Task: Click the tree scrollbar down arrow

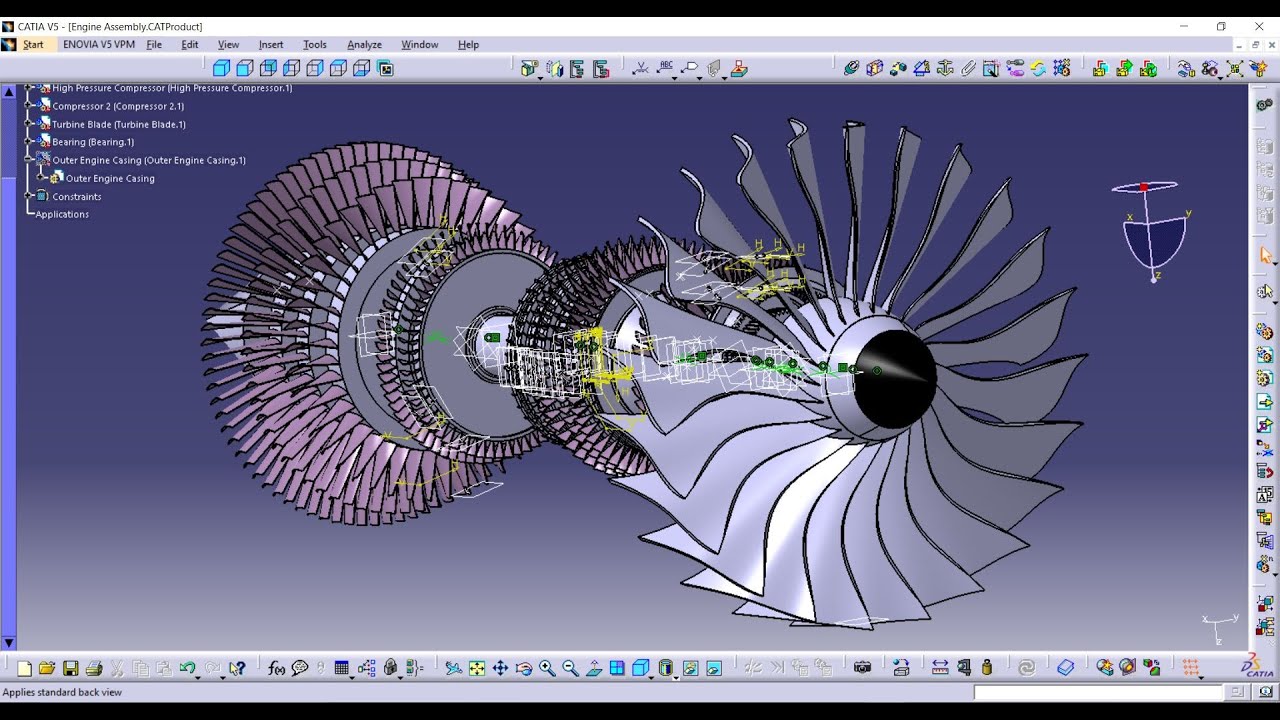Action: 9,643
